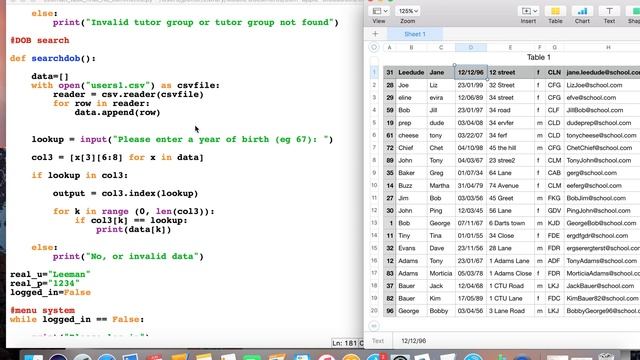640x360 pixels.
Task: Click cell containing Leedude
Action: (x=411, y=72)
